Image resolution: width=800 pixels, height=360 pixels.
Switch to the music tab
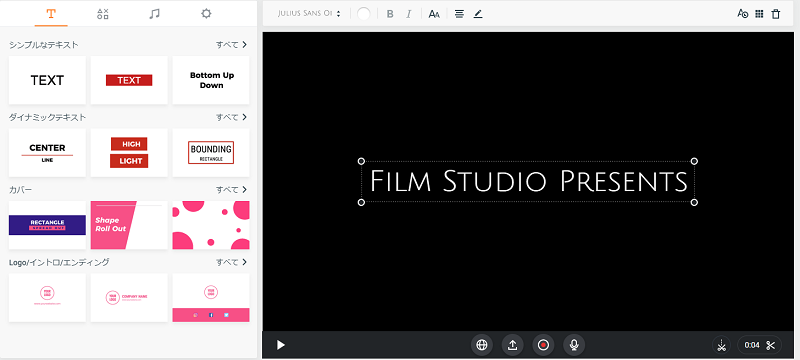pyautogui.click(x=154, y=14)
